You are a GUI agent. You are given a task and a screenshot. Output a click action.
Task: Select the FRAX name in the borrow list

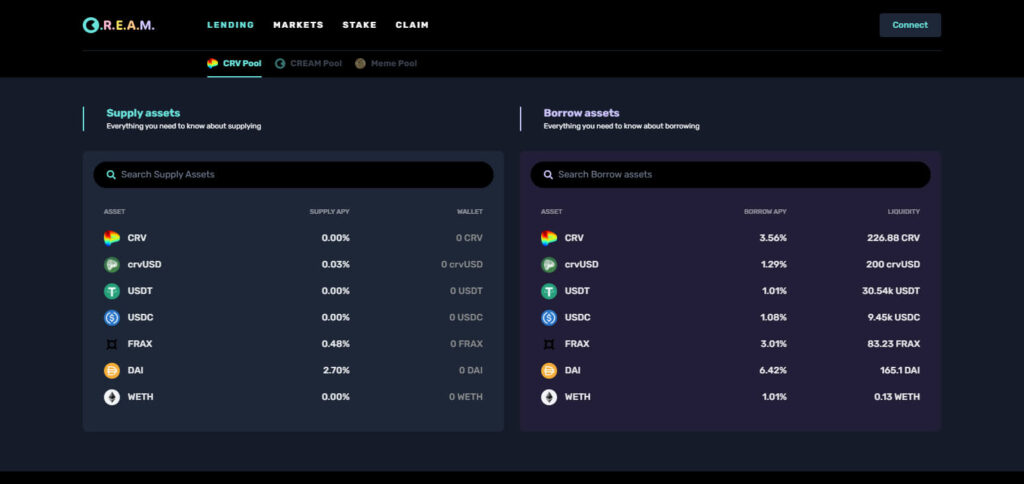pyautogui.click(x=577, y=344)
